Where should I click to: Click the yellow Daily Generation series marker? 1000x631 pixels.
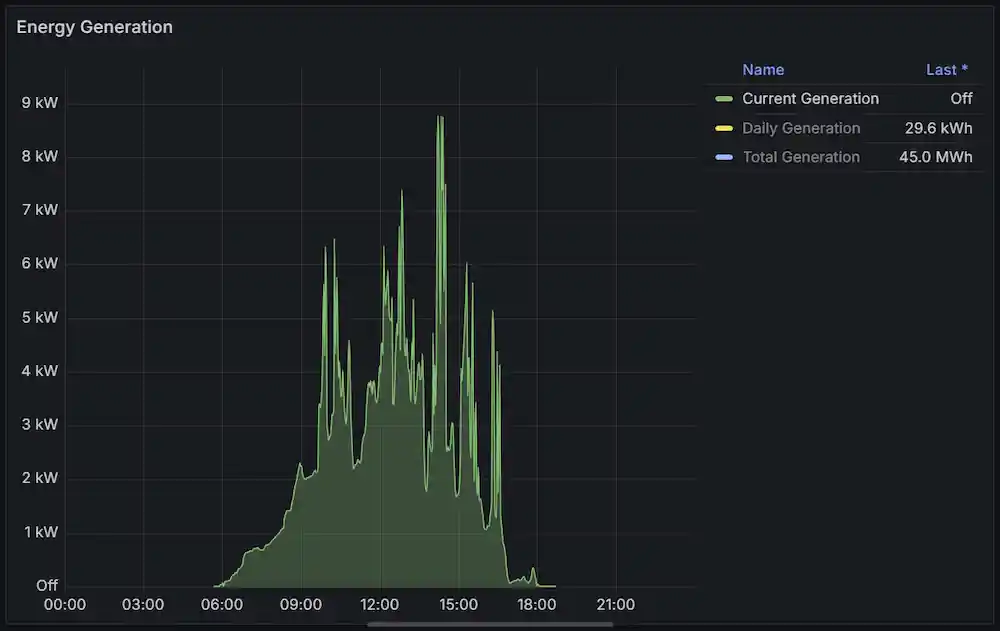pyautogui.click(x=724, y=128)
